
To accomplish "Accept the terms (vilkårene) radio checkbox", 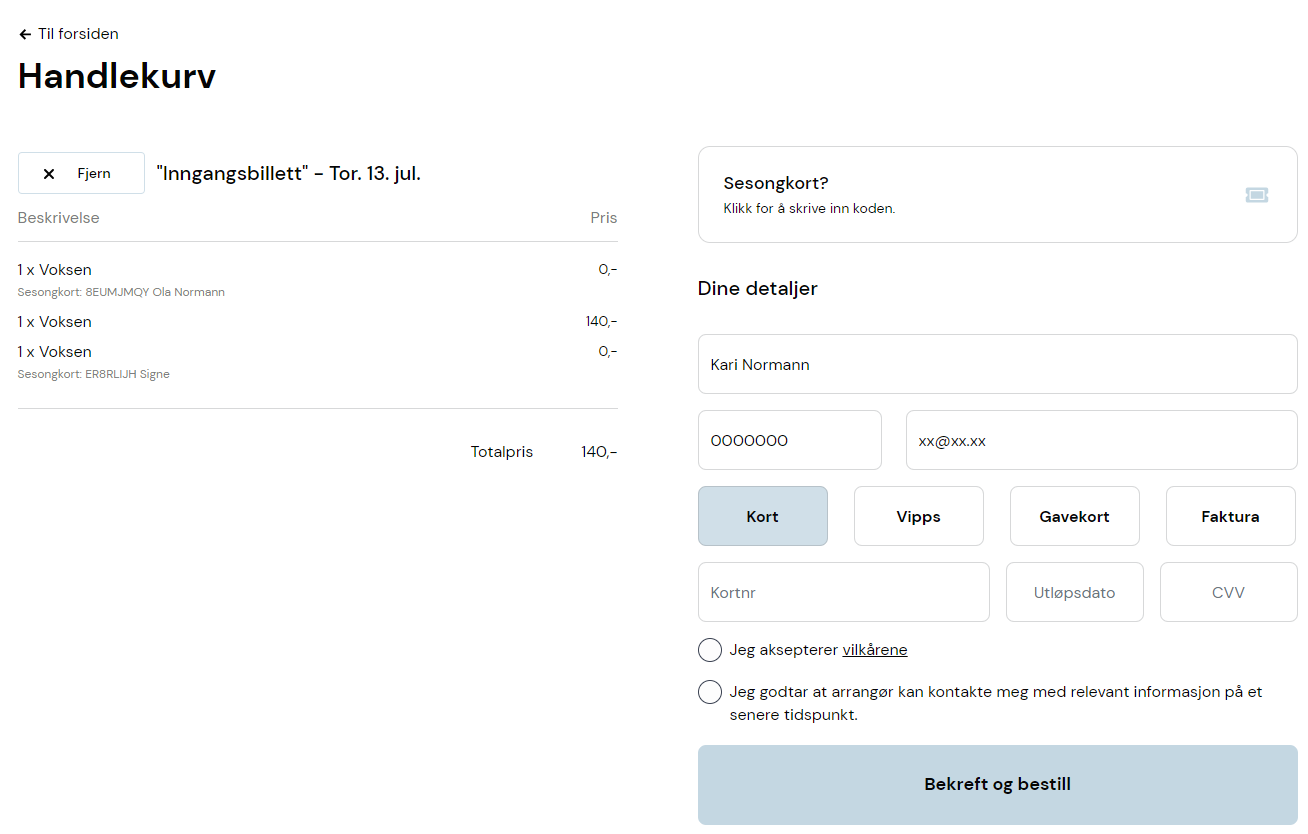I will point(710,650).
